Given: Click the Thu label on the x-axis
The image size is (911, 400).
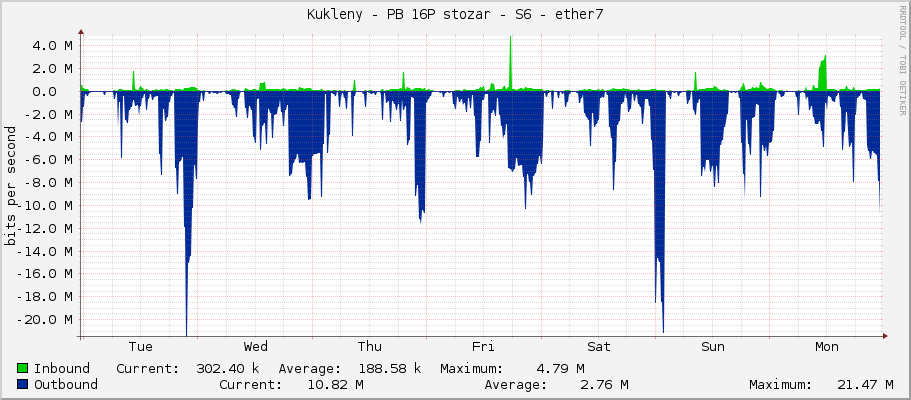Looking at the screenshot, I should pos(370,347).
